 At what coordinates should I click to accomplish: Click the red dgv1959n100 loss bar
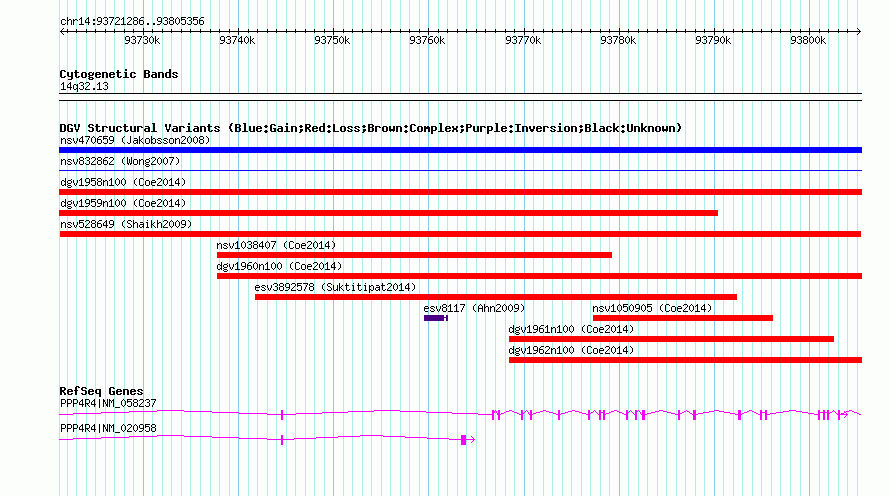pyautogui.click(x=388, y=213)
